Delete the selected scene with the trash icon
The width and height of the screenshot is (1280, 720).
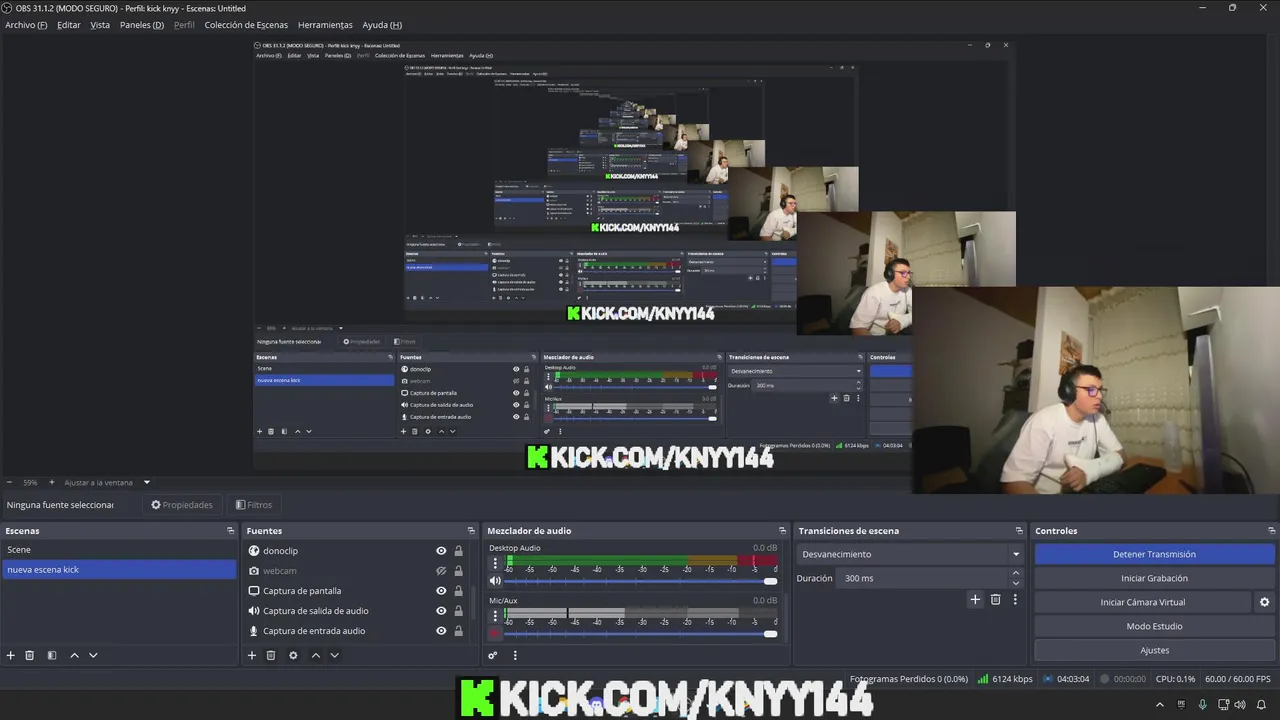pos(30,655)
